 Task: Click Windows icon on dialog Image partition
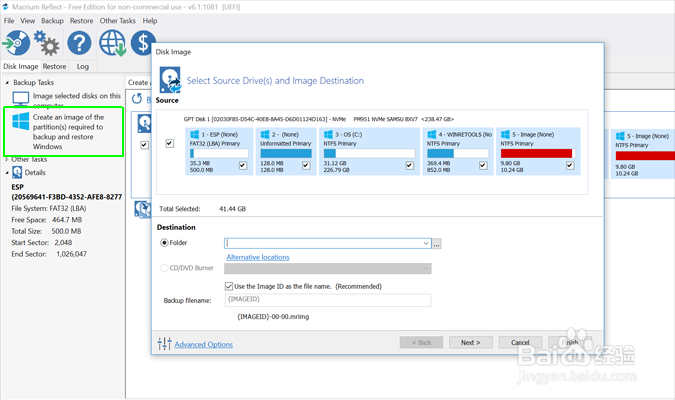505,134
